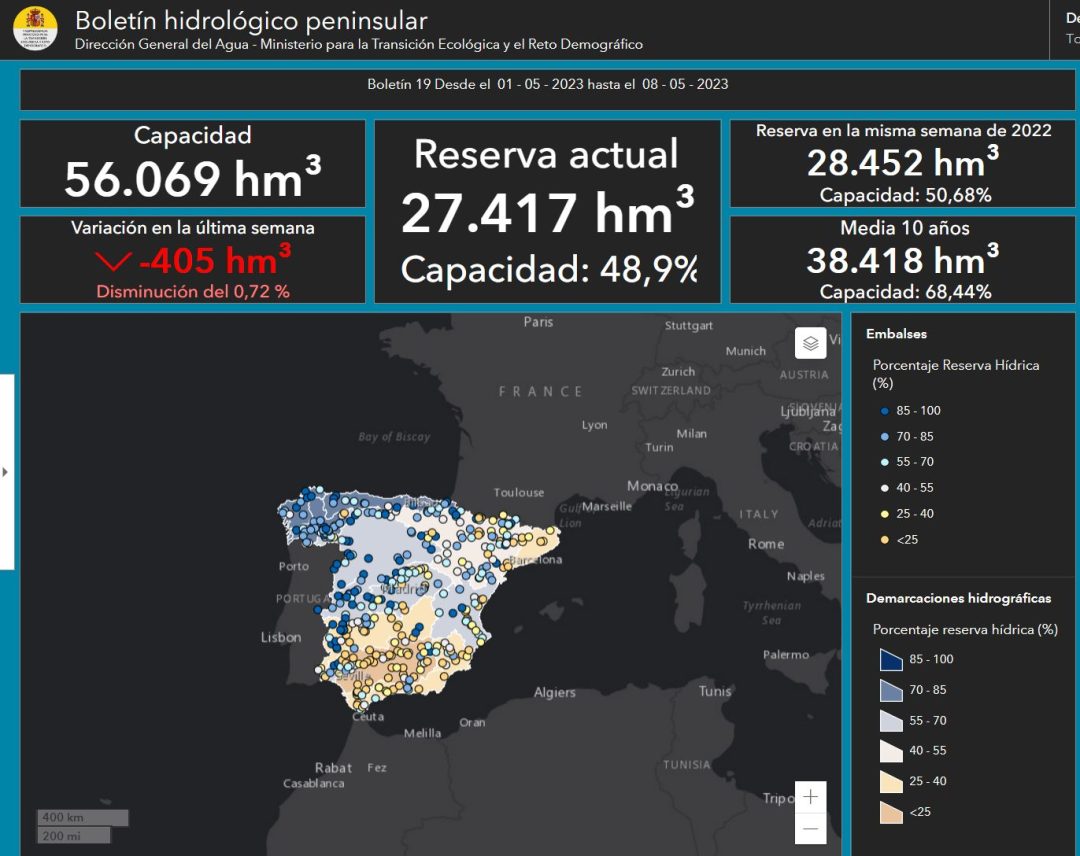Zoom out of the map

[810, 828]
